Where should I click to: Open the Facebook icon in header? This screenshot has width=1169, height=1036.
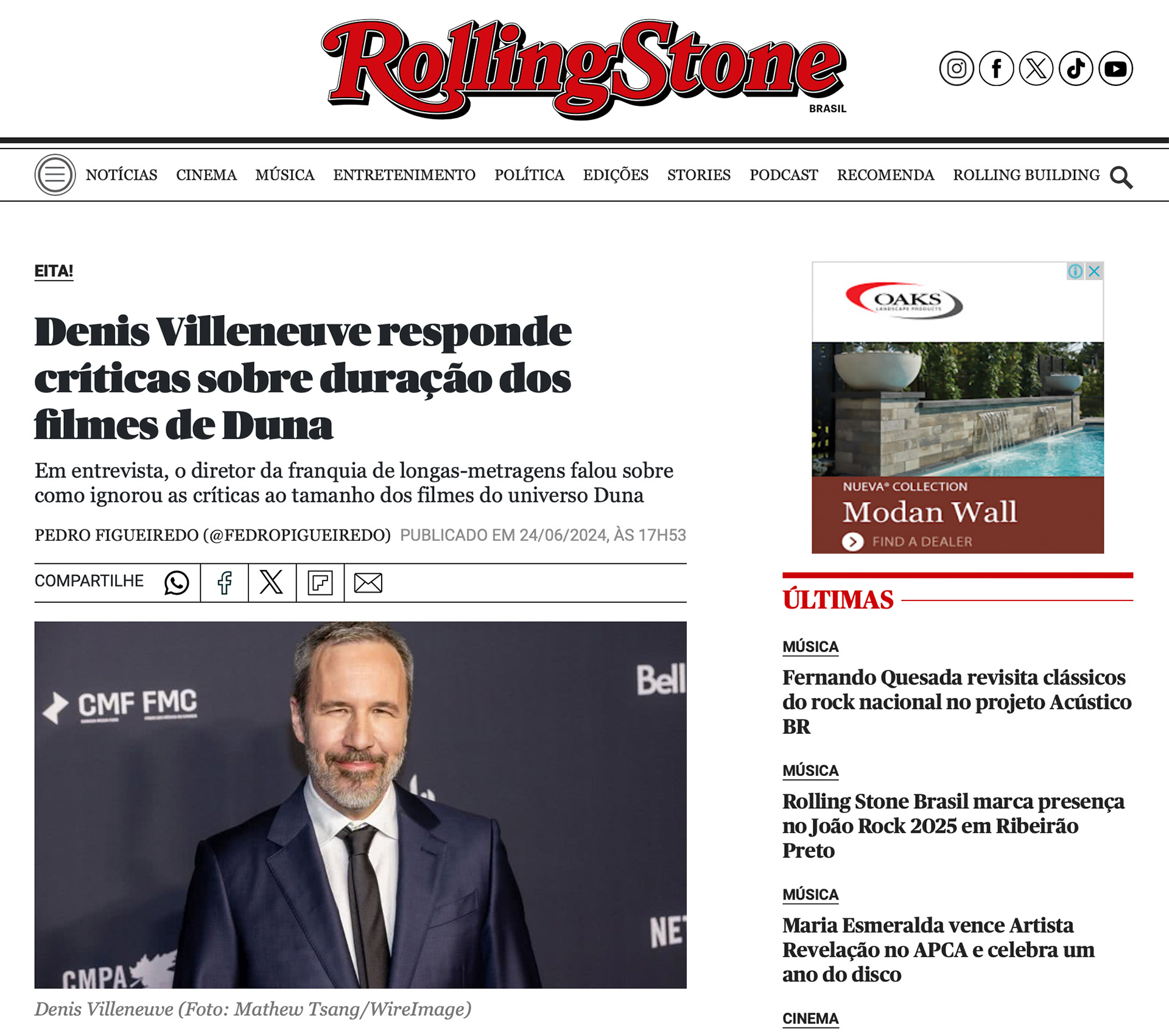click(996, 68)
